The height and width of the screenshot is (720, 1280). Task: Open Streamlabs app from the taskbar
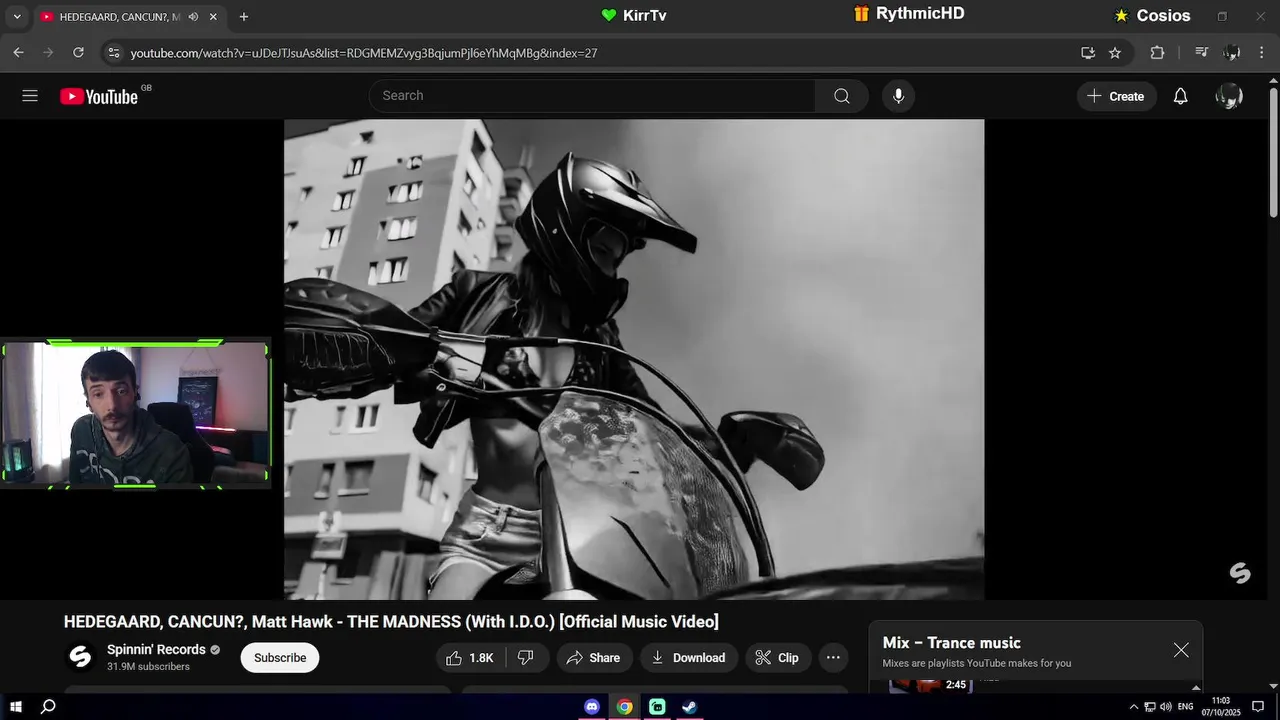(657, 706)
